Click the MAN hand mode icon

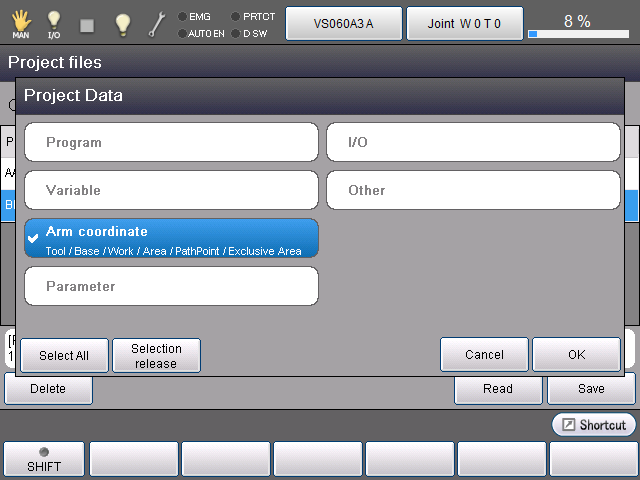[20, 23]
